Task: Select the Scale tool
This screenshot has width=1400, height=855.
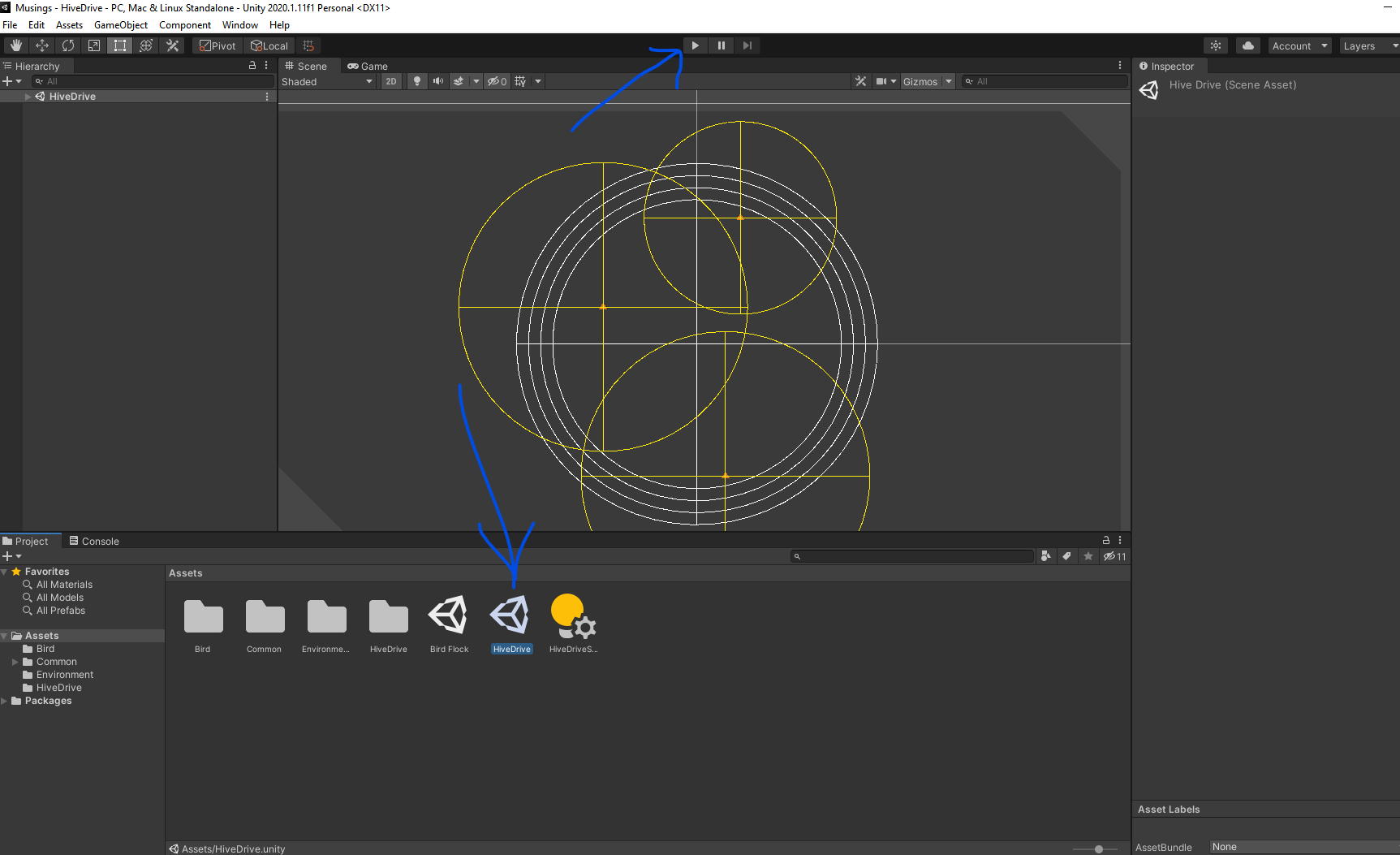Action: [x=94, y=45]
